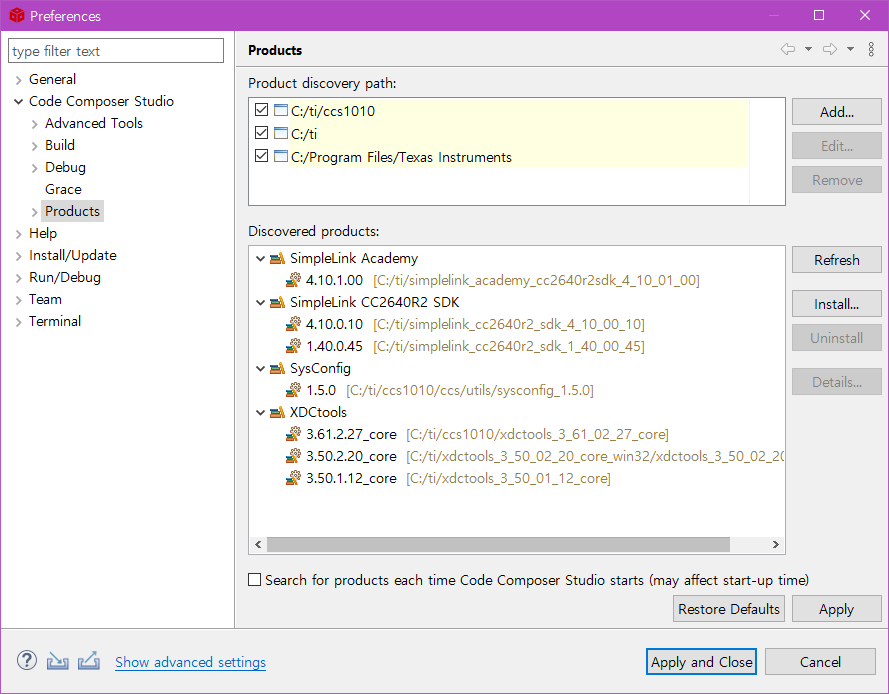889x694 pixels.
Task: Open the three-dot view menu icon
Action: (x=871, y=49)
